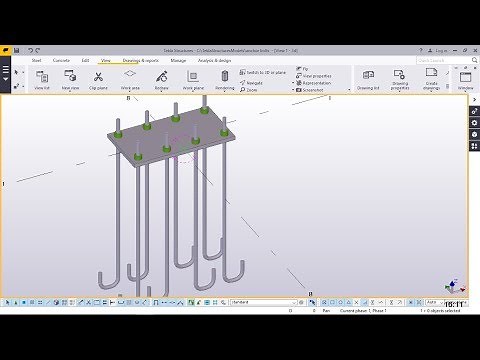Viewport: 480px width, 360px height.
Task: Expand the side pane chevron
Action: (474, 100)
